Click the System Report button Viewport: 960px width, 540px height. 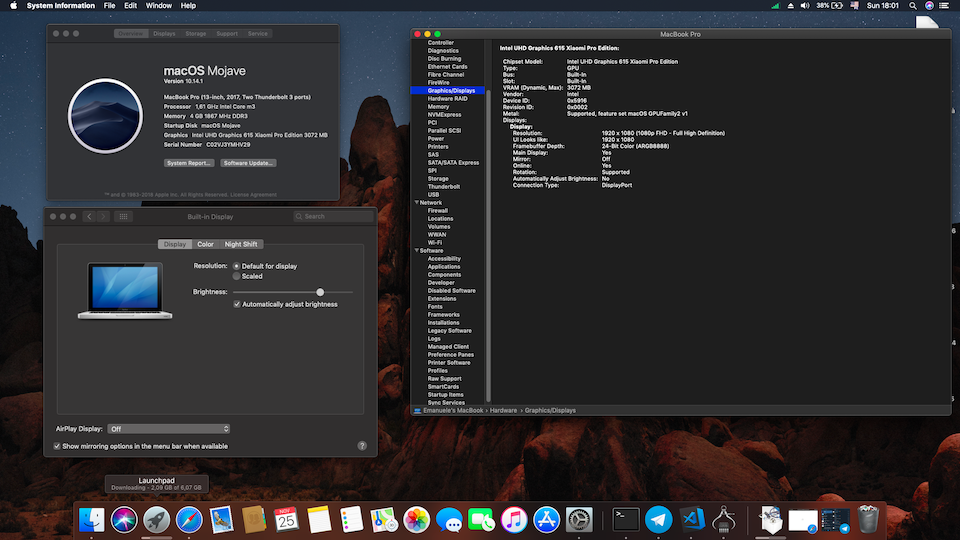pos(189,162)
